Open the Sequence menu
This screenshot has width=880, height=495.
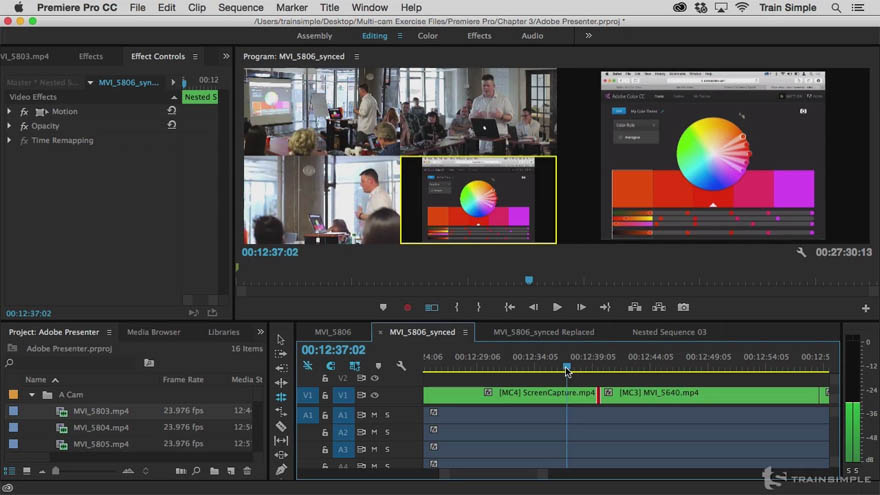(x=241, y=7)
